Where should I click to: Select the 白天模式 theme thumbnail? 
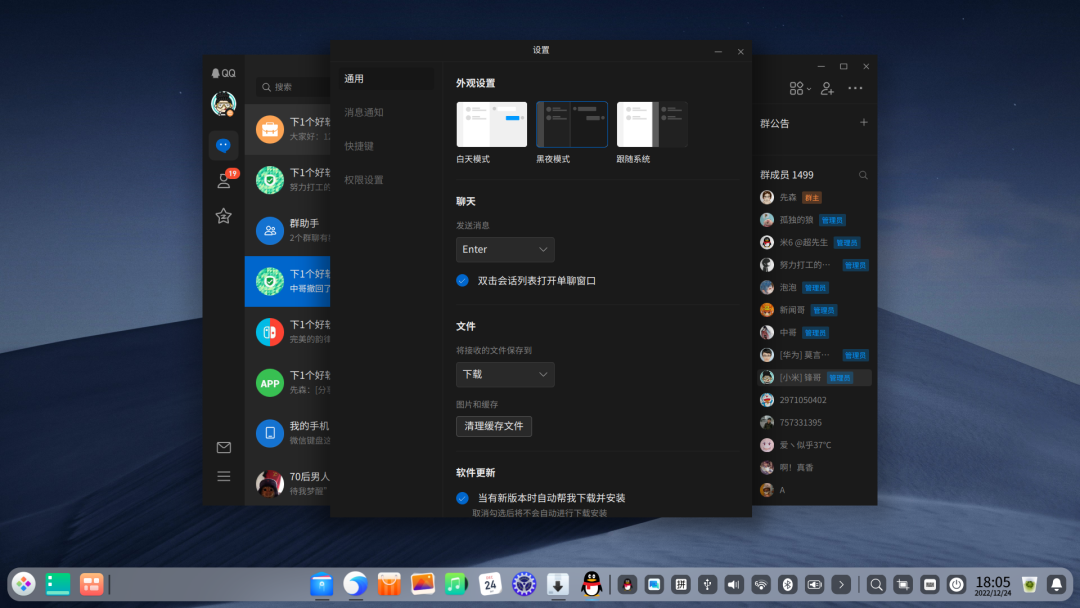point(491,125)
